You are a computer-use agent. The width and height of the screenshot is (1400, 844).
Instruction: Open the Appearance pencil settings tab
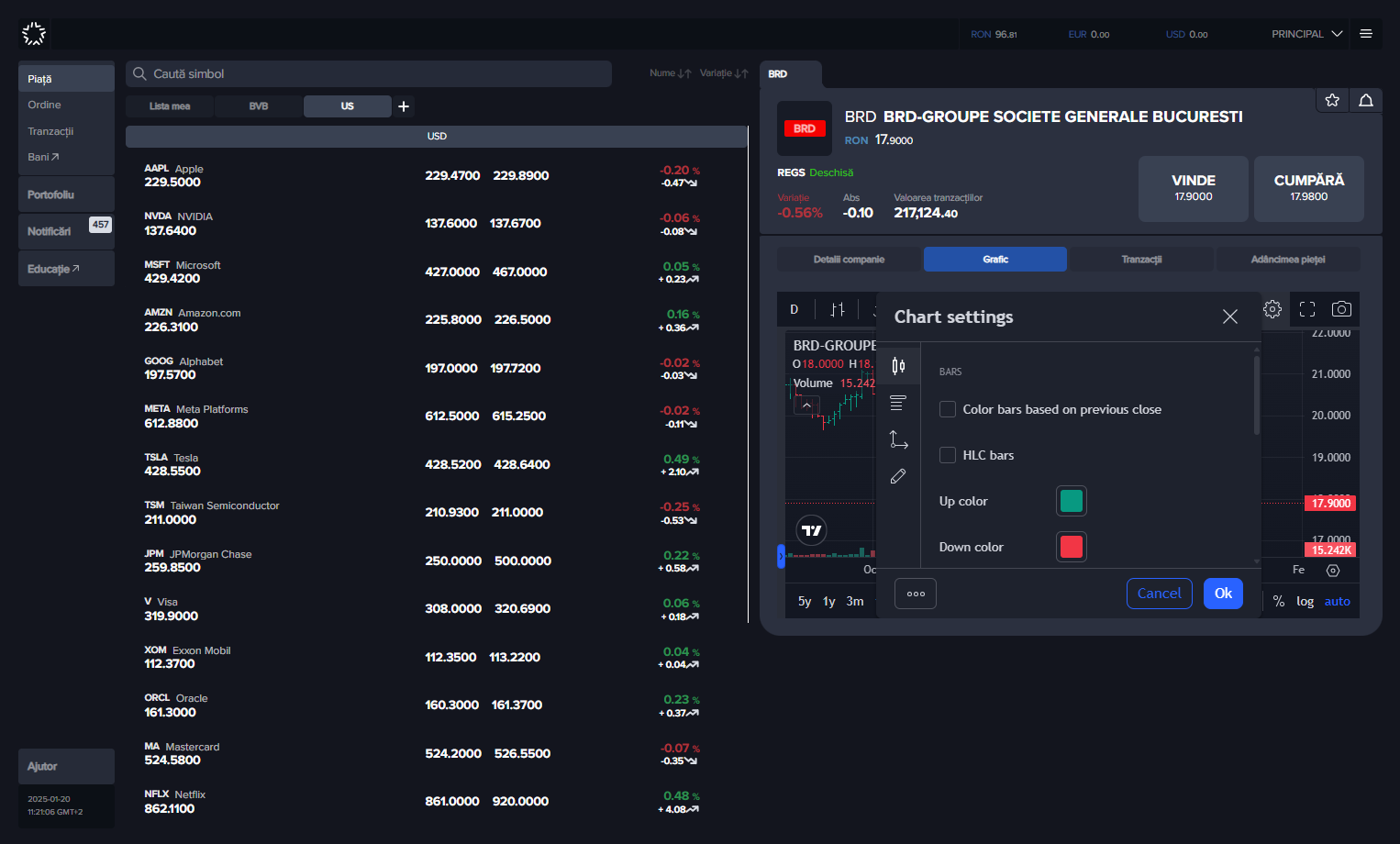(x=898, y=476)
